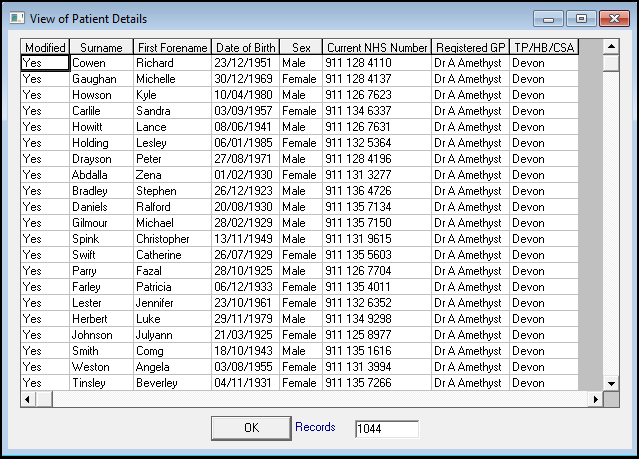Click the Records count input field

[386, 428]
